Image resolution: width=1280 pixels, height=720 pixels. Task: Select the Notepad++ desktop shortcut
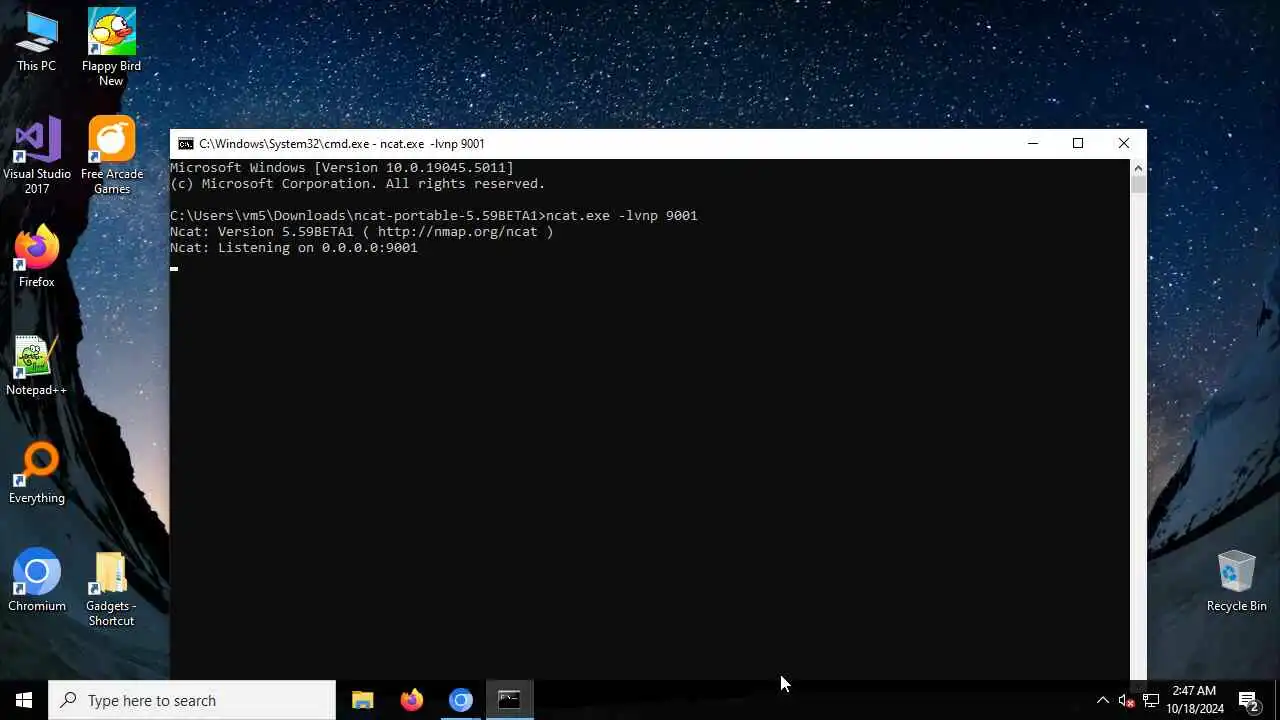point(36,365)
